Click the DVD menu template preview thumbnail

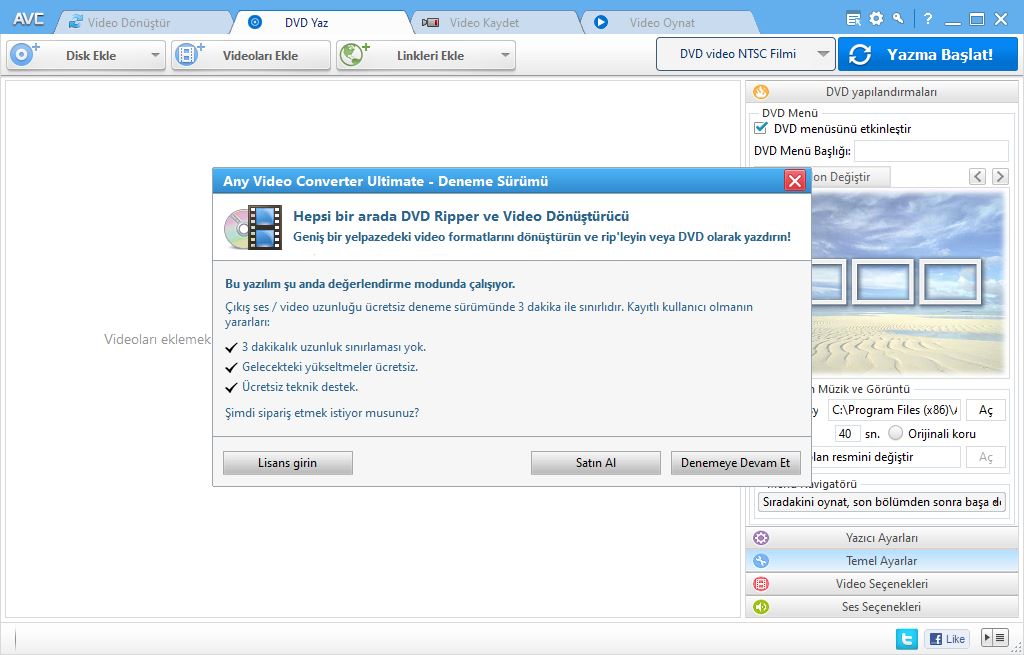[908, 283]
